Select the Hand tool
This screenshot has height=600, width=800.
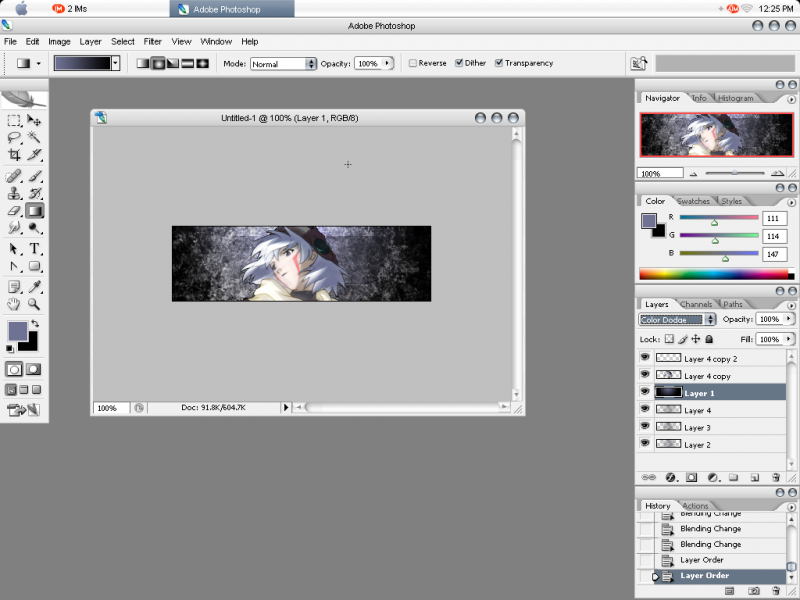[14, 305]
